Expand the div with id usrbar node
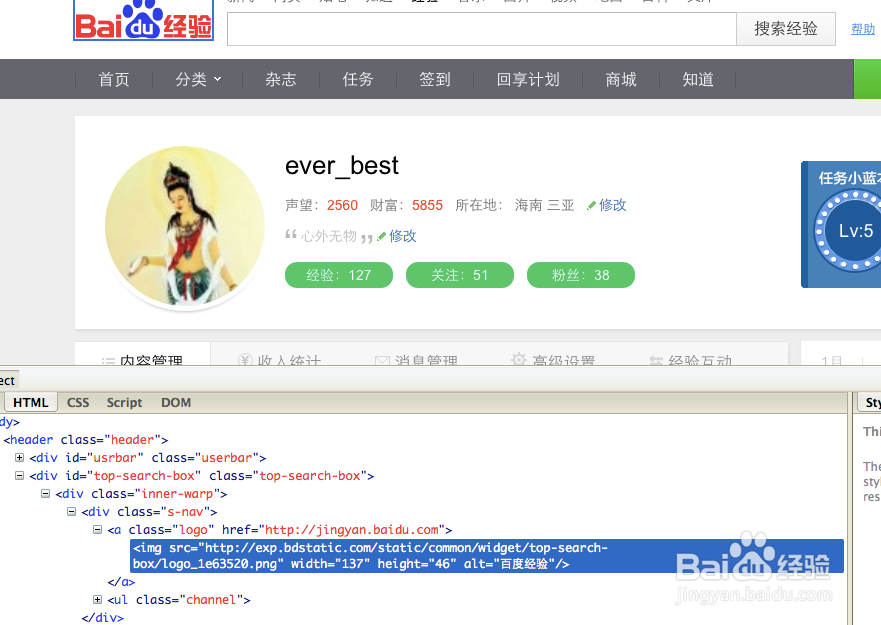Viewport: 881px width, 625px height. point(20,457)
